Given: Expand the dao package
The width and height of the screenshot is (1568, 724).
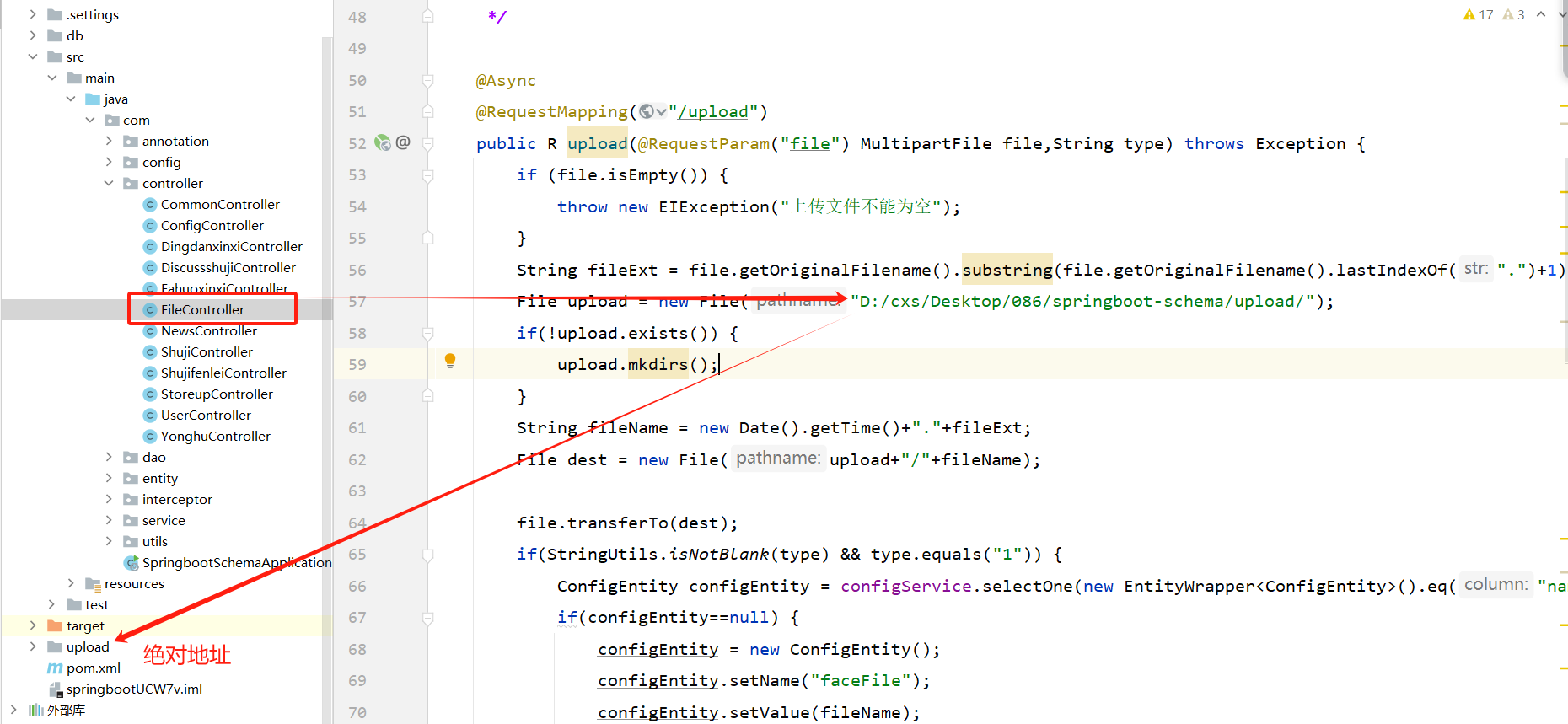Looking at the screenshot, I should (109, 457).
